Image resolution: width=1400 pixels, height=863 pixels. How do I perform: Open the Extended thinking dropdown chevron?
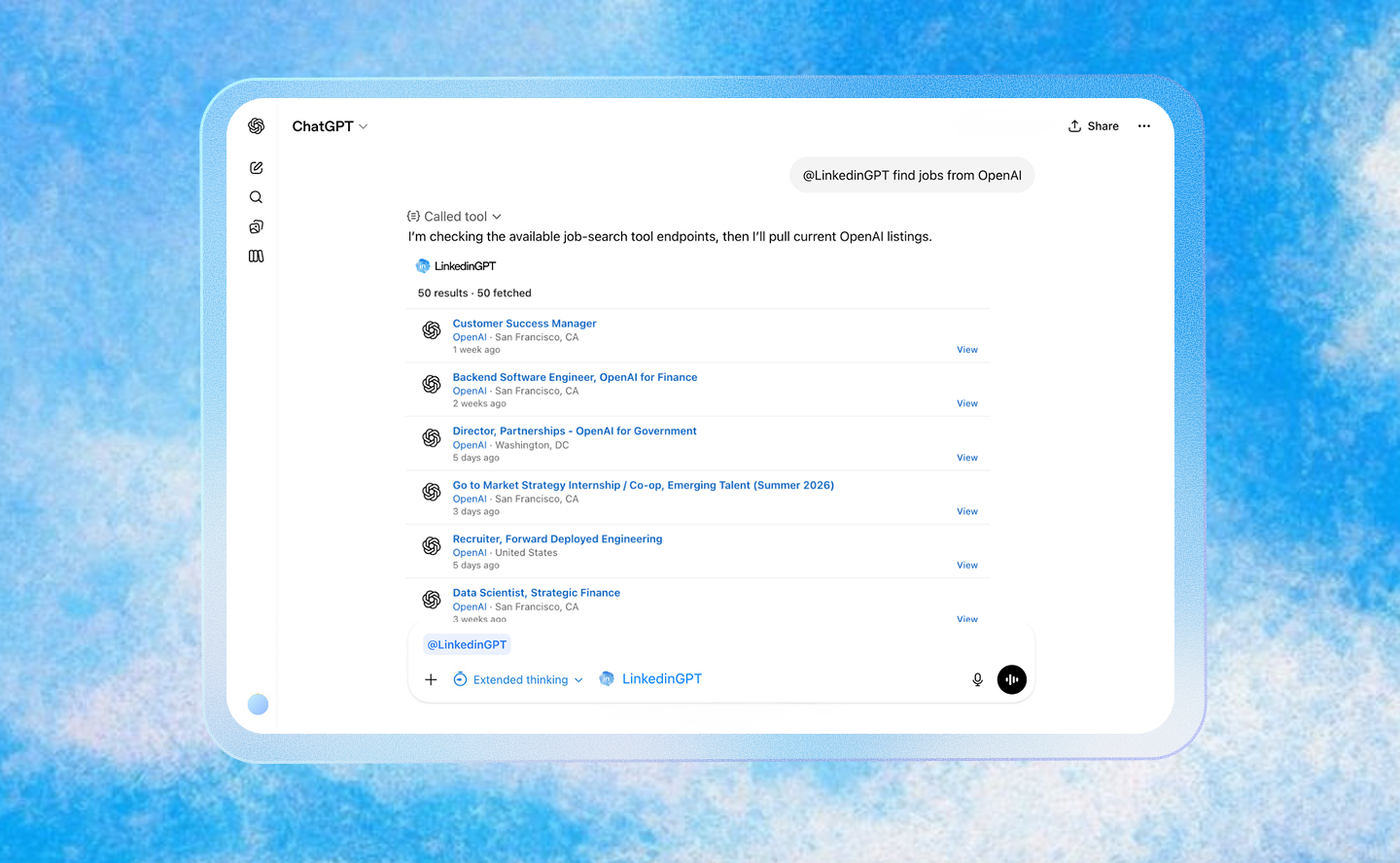point(579,679)
